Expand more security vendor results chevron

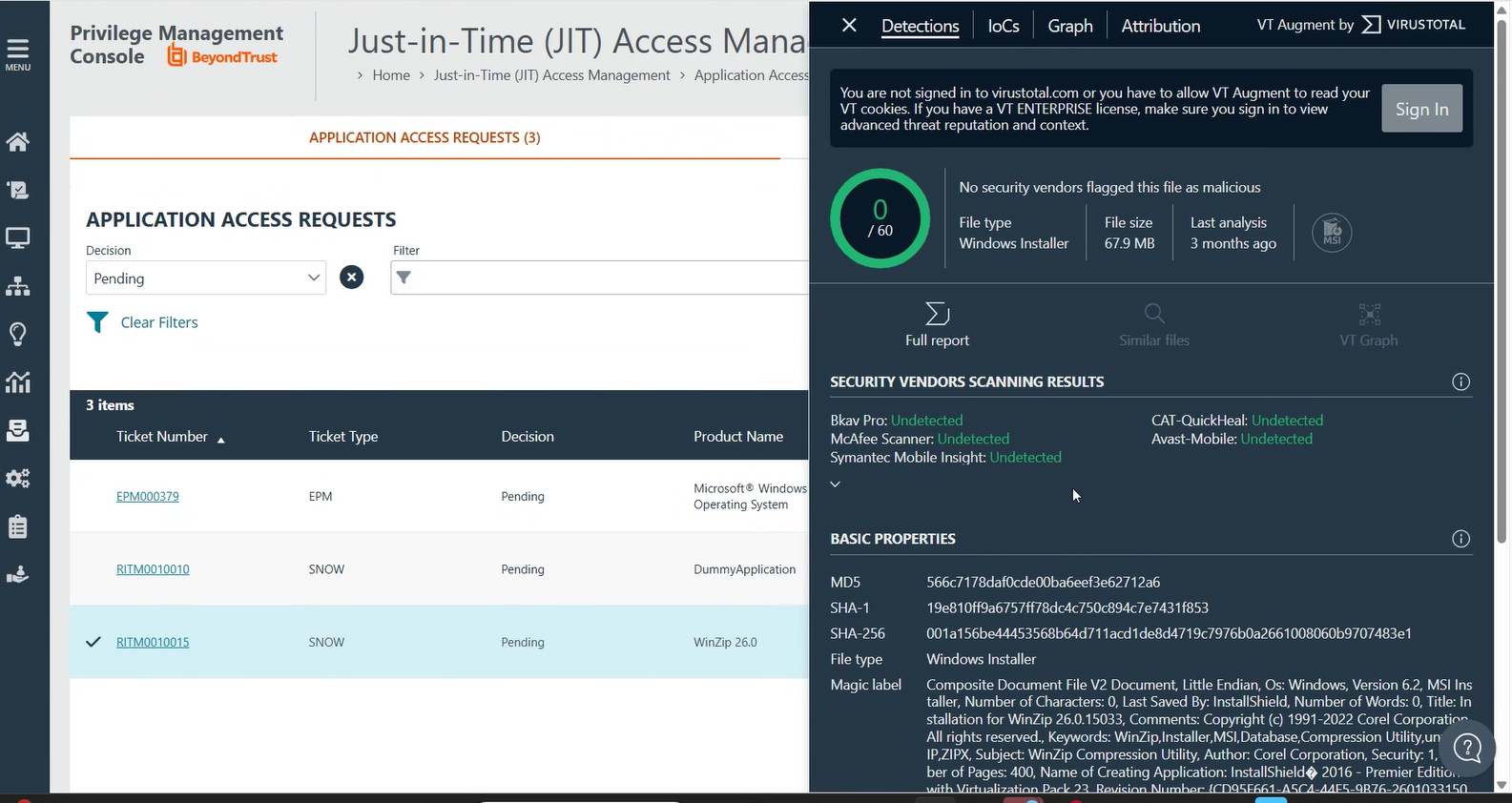(835, 484)
